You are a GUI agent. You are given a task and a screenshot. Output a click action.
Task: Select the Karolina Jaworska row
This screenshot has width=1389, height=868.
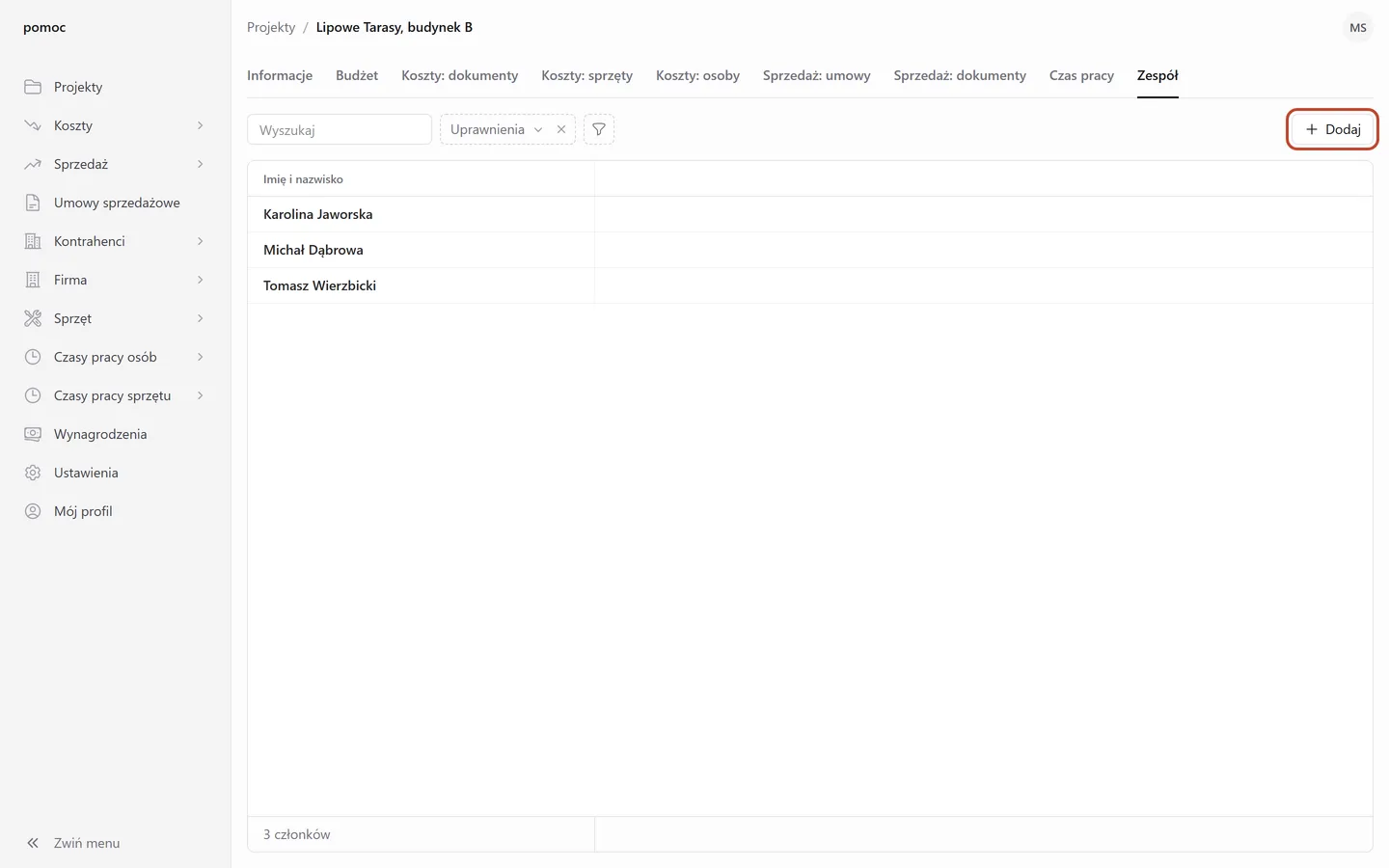[810, 214]
